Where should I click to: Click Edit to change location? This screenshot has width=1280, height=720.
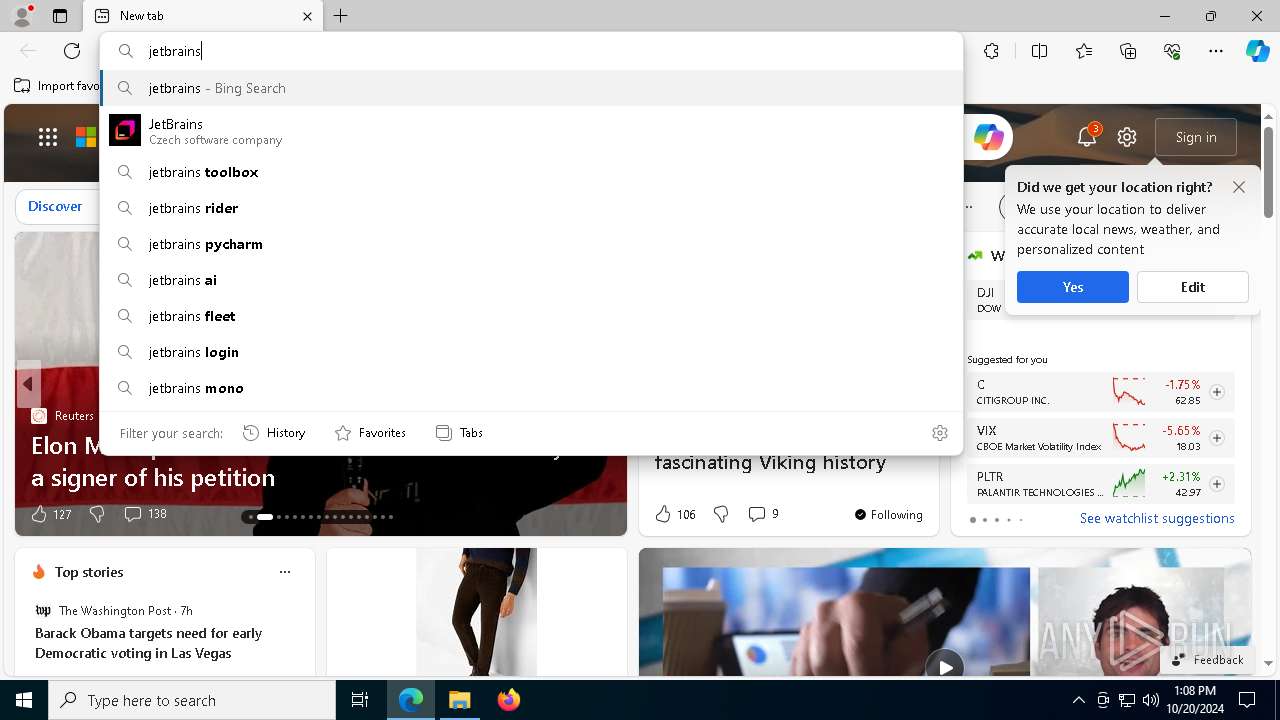coord(1193,287)
